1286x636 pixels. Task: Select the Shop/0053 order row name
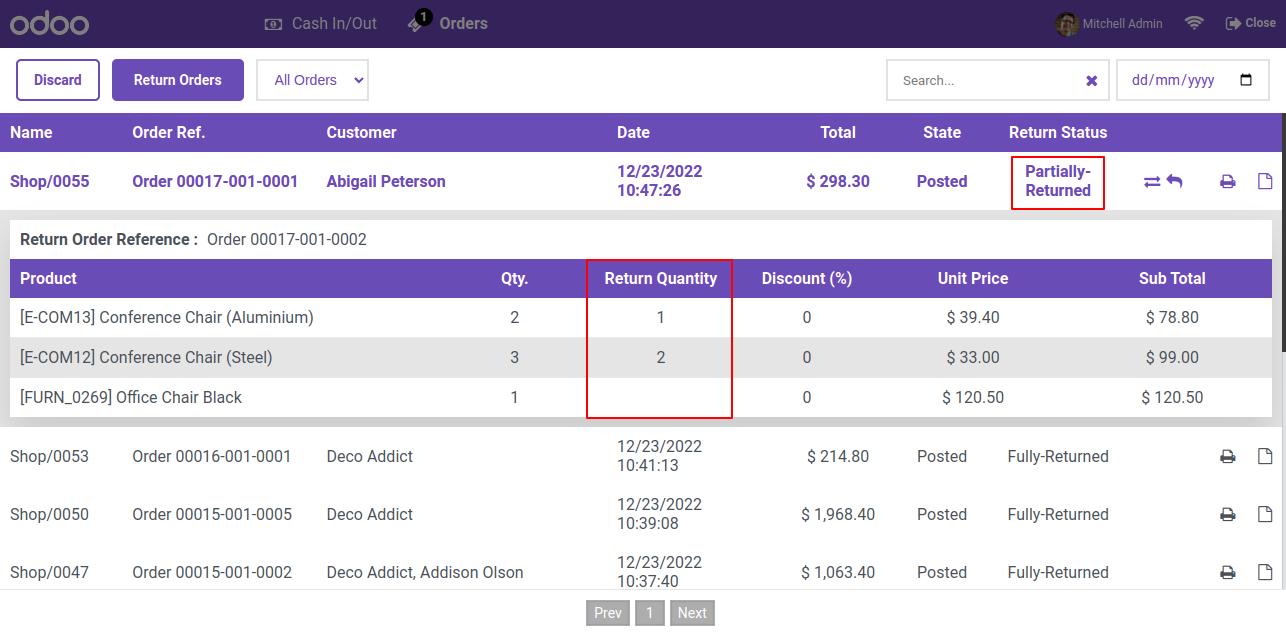click(50, 456)
